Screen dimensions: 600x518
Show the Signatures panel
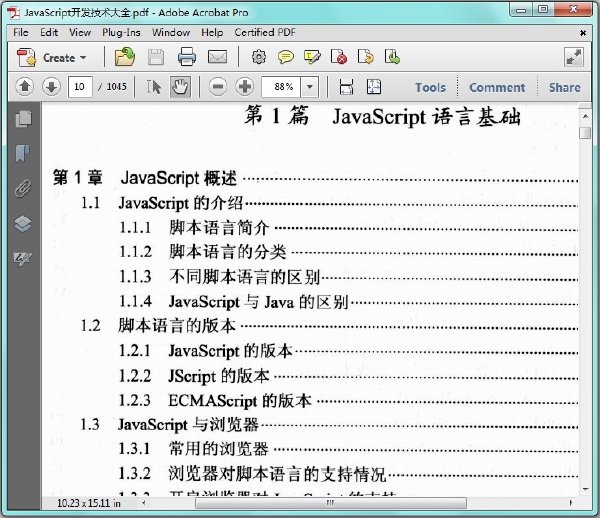point(23,259)
